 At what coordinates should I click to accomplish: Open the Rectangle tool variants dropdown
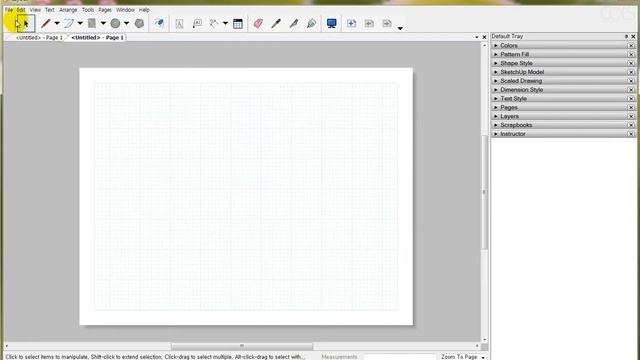103,24
